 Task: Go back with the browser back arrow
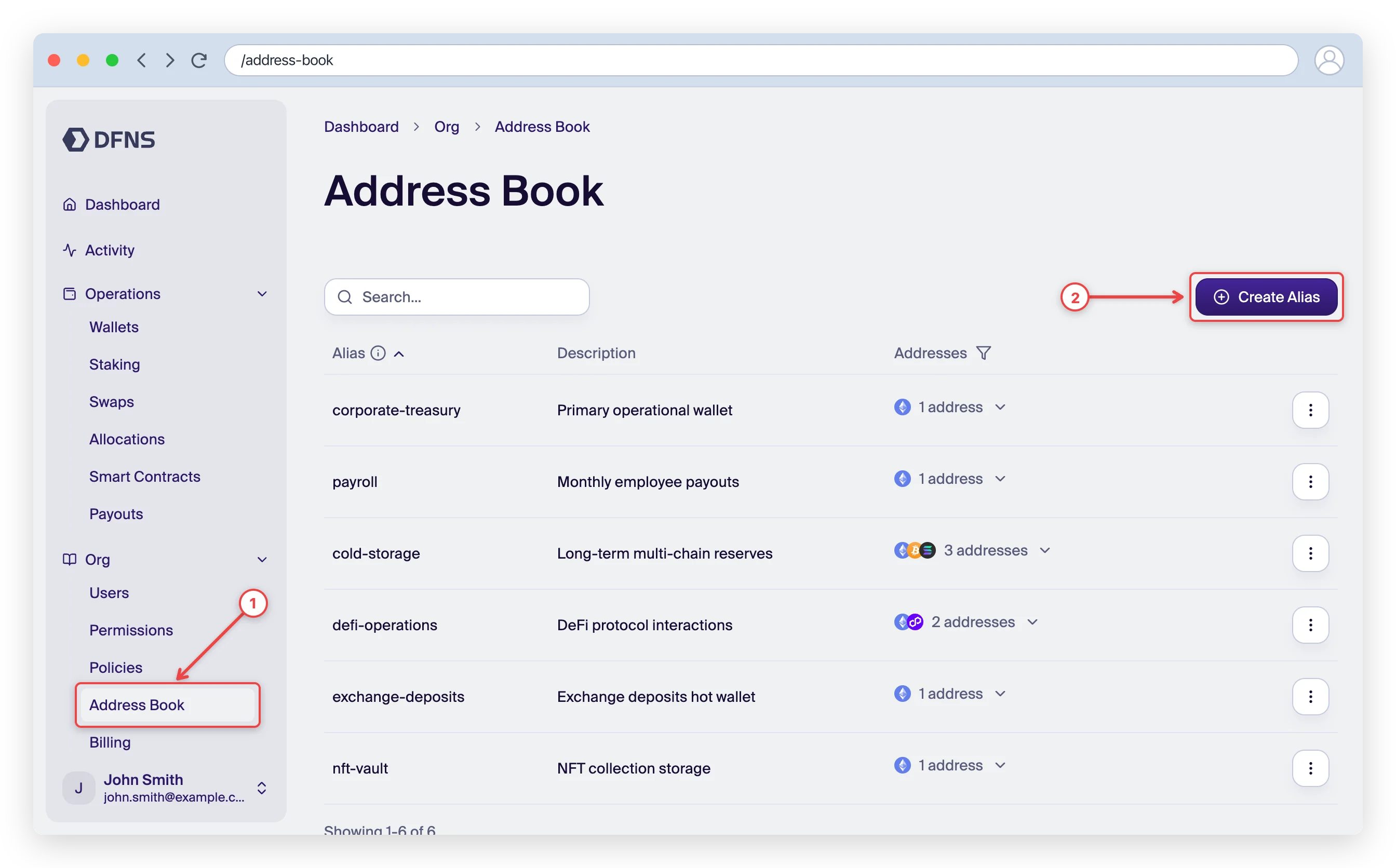(x=142, y=60)
